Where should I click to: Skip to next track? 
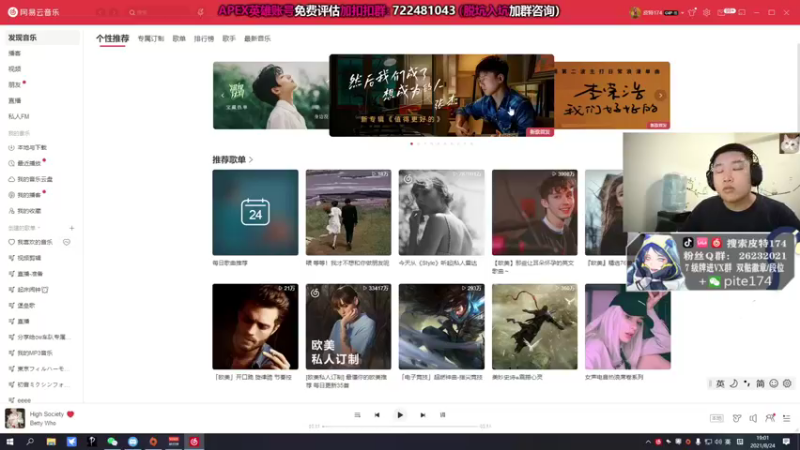[x=422, y=415]
